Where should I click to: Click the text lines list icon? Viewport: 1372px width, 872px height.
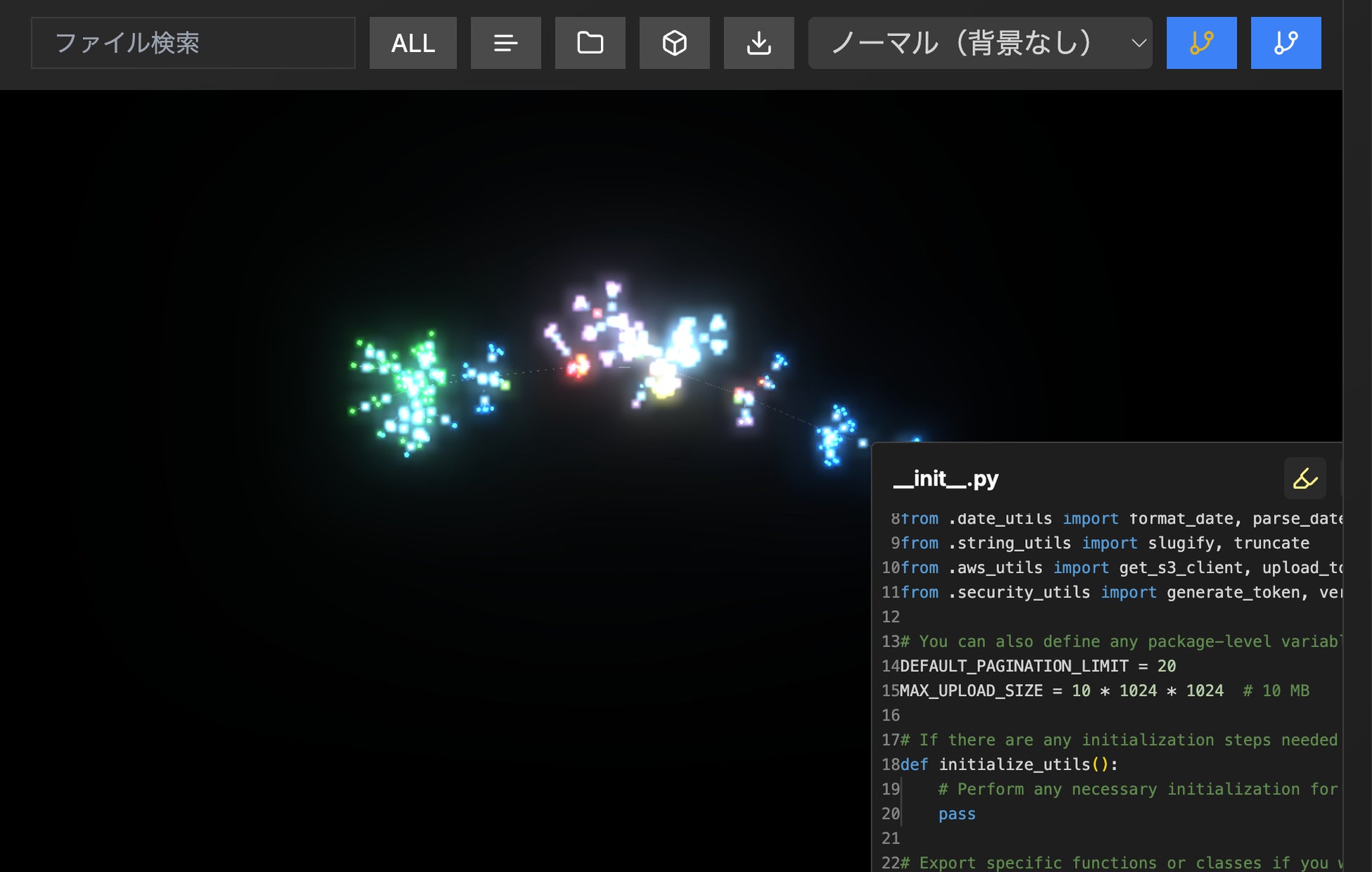click(x=505, y=43)
